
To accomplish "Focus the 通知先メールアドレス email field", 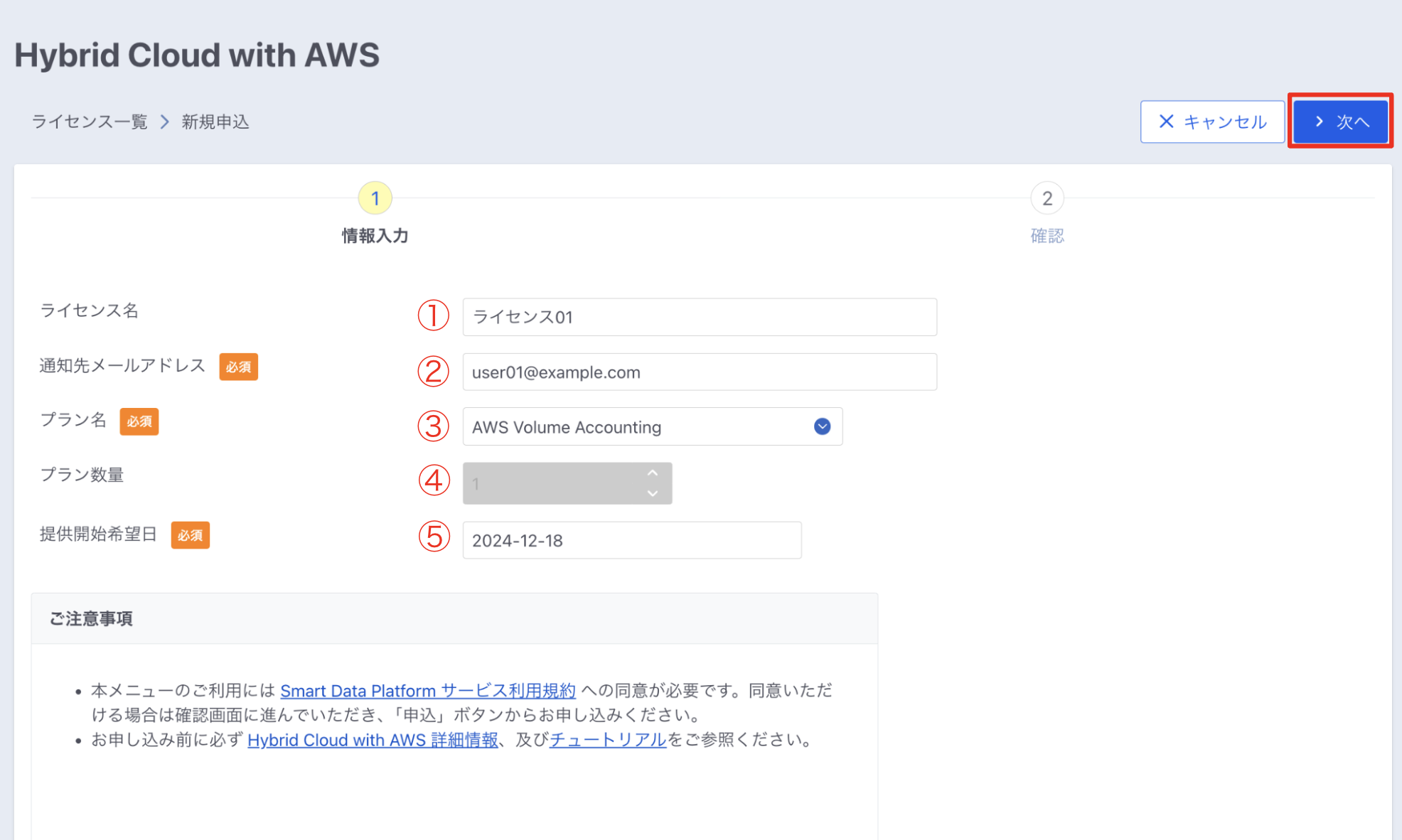I will (700, 372).
